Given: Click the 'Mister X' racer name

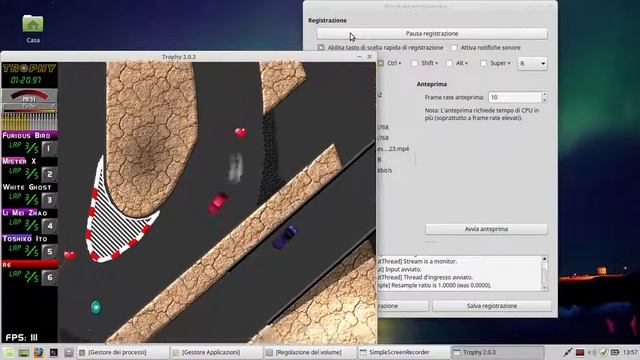Looking at the screenshot, I should tap(19, 161).
